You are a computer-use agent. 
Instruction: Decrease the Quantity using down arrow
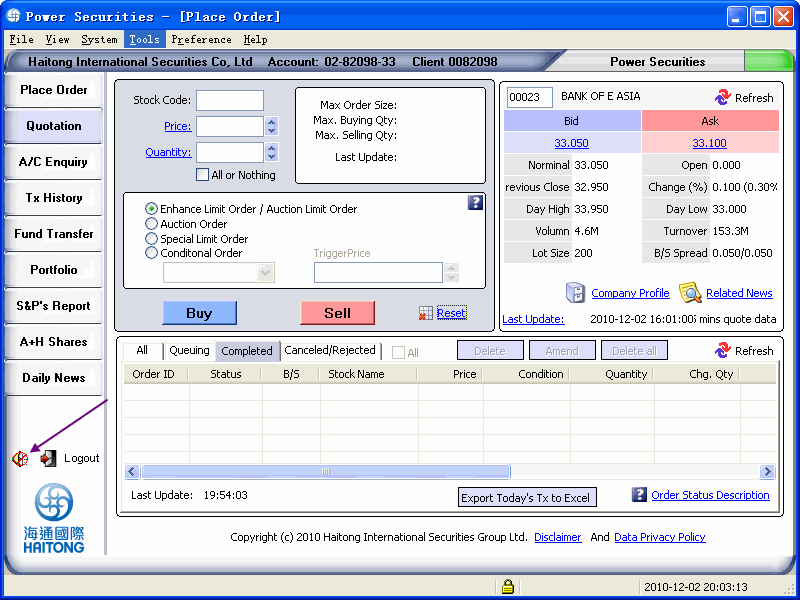tap(271, 157)
